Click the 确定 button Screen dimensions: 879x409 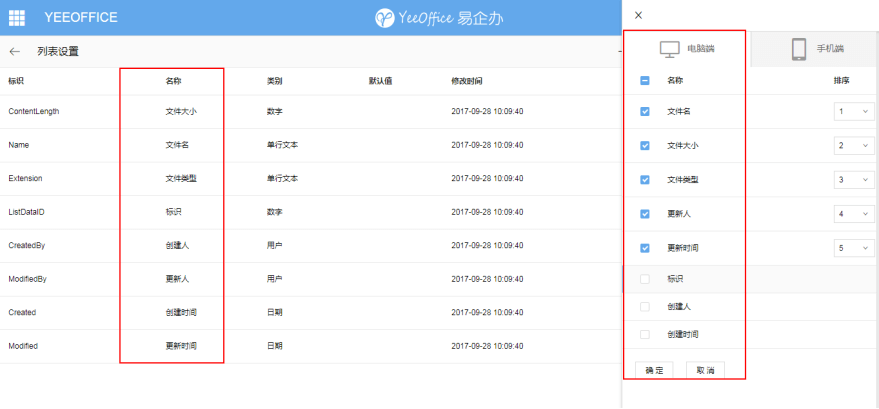(x=654, y=370)
